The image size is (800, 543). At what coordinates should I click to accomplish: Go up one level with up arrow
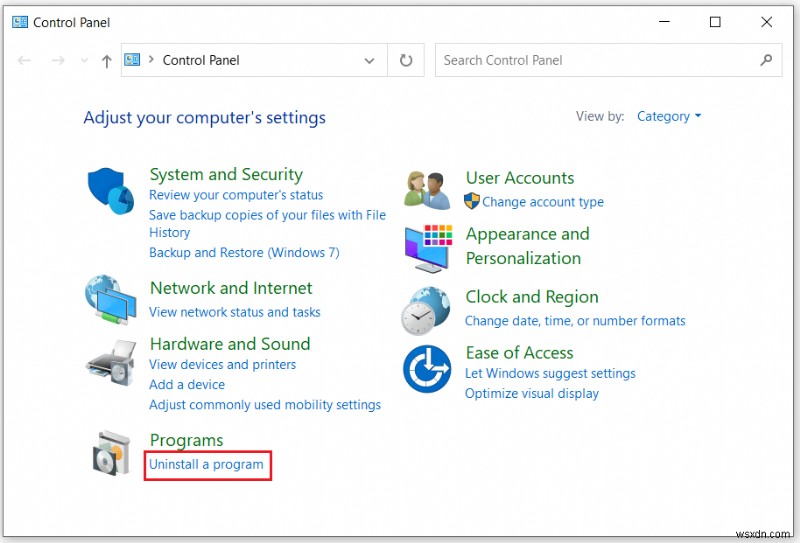pyautogui.click(x=106, y=61)
